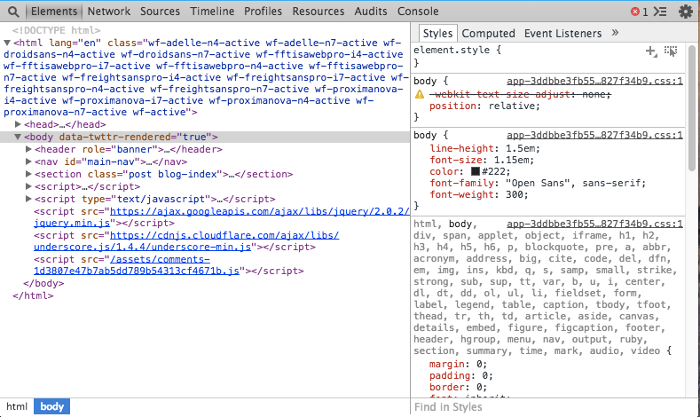Switch to the Network tab

point(109,11)
